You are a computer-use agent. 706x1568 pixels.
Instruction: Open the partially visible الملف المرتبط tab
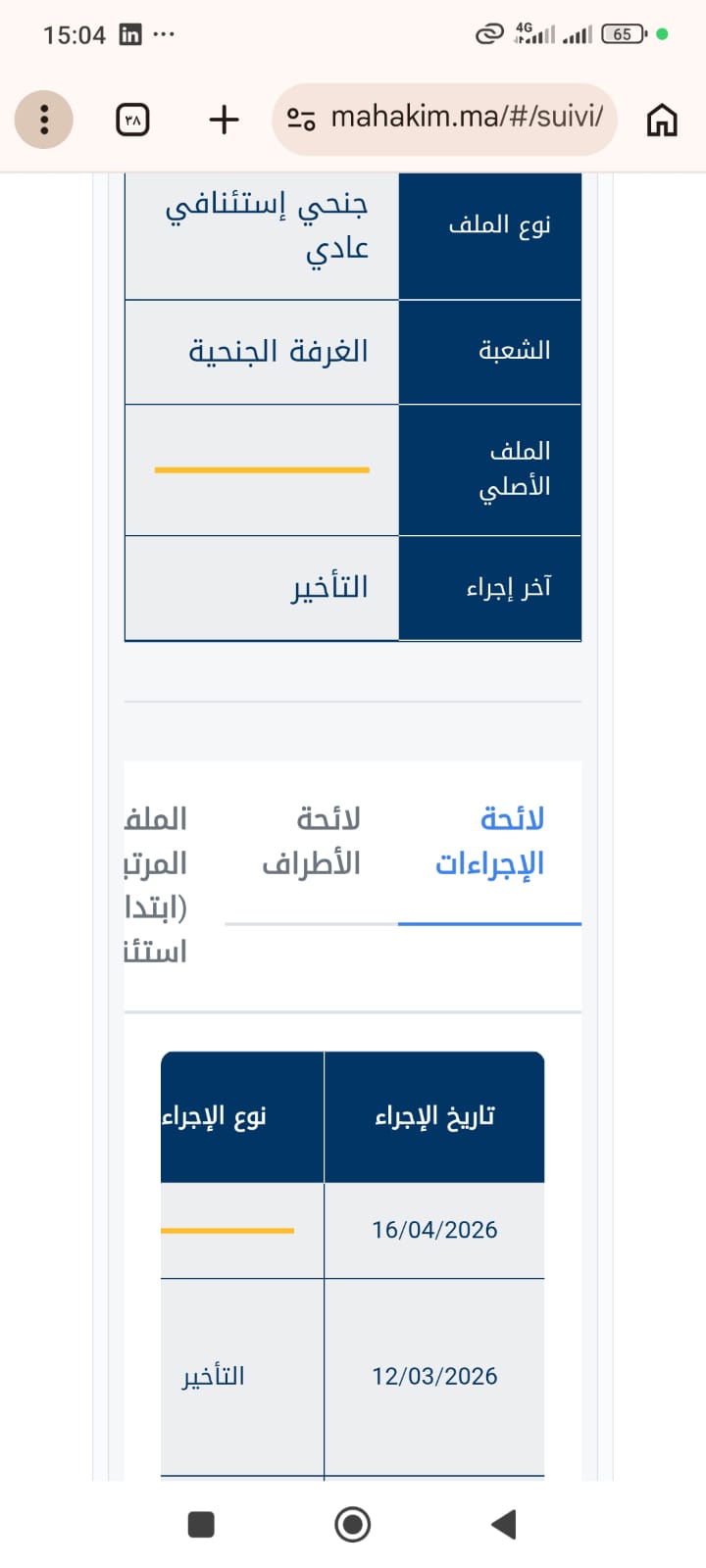156,885
